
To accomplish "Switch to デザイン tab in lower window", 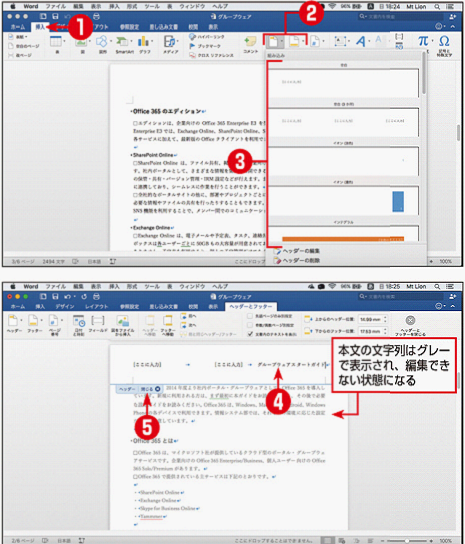I will click(65, 307).
